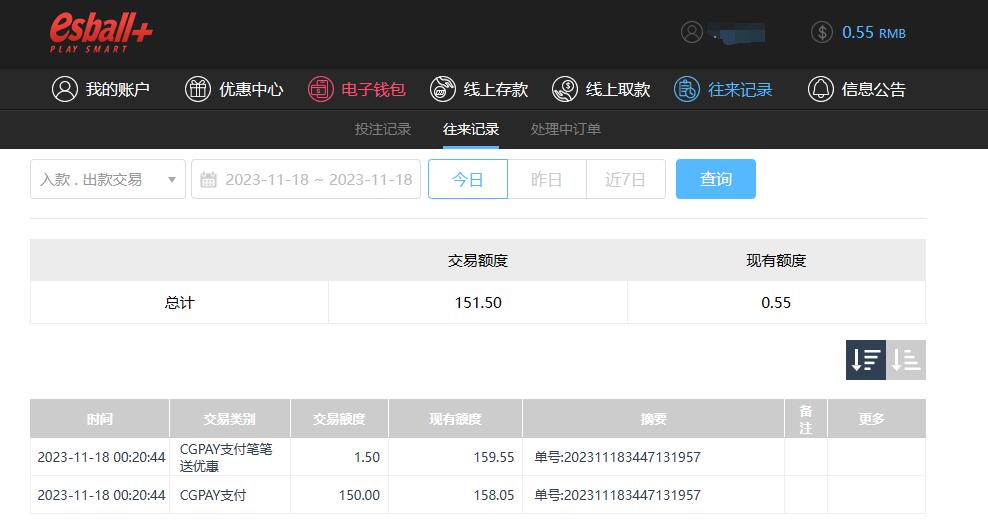Viewport: 988px width, 529px height.
Task: Click the 151.50 total amount
Action: pos(478,303)
